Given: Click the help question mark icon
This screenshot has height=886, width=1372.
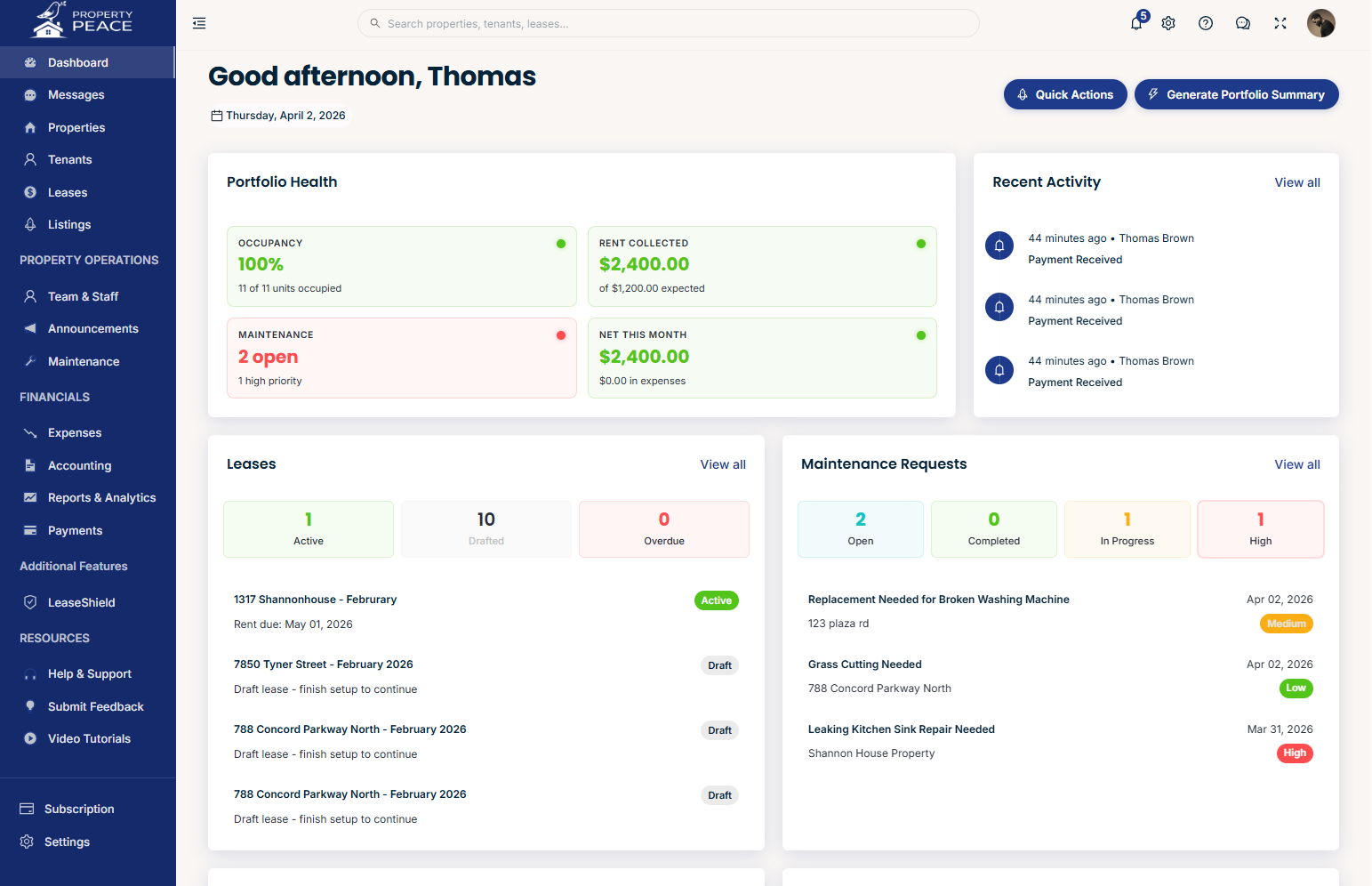Looking at the screenshot, I should pyautogui.click(x=1206, y=23).
